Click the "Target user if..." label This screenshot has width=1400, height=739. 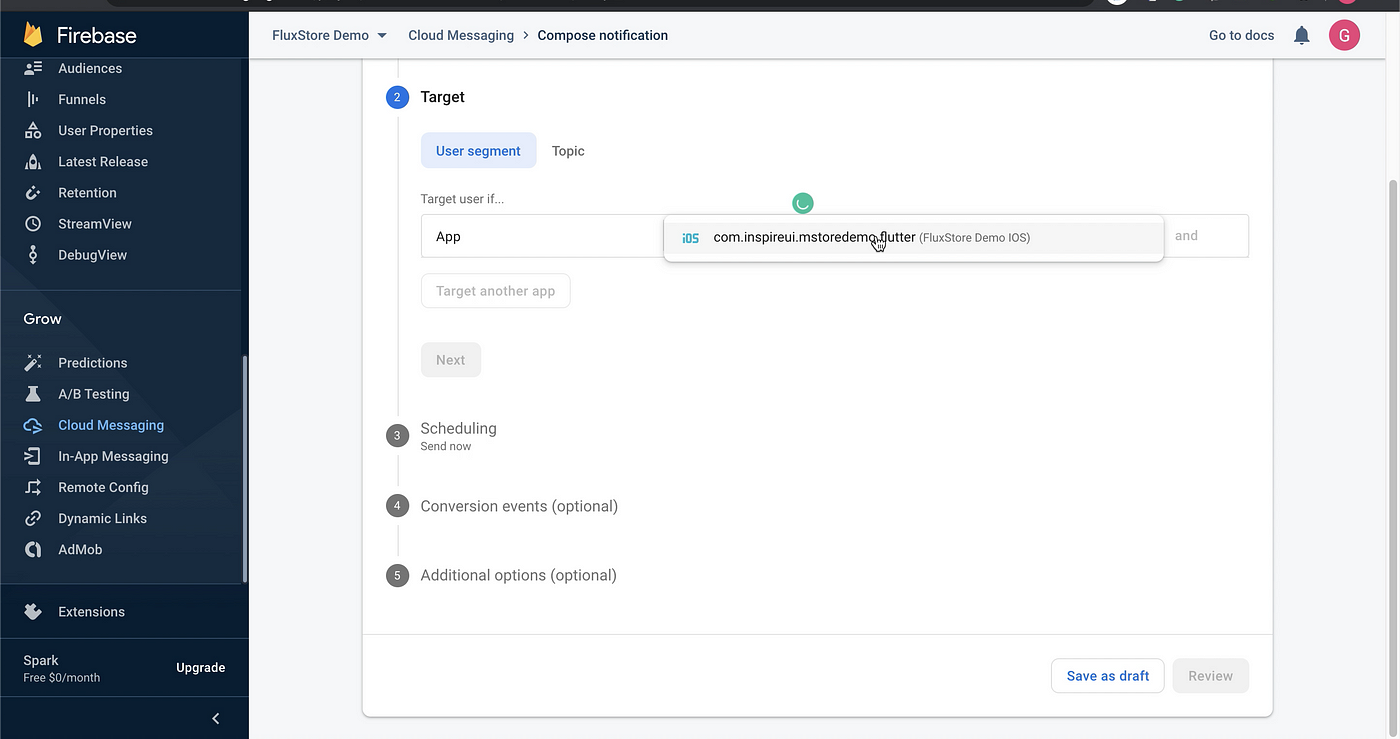pyautogui.click(x=462, y=199)
